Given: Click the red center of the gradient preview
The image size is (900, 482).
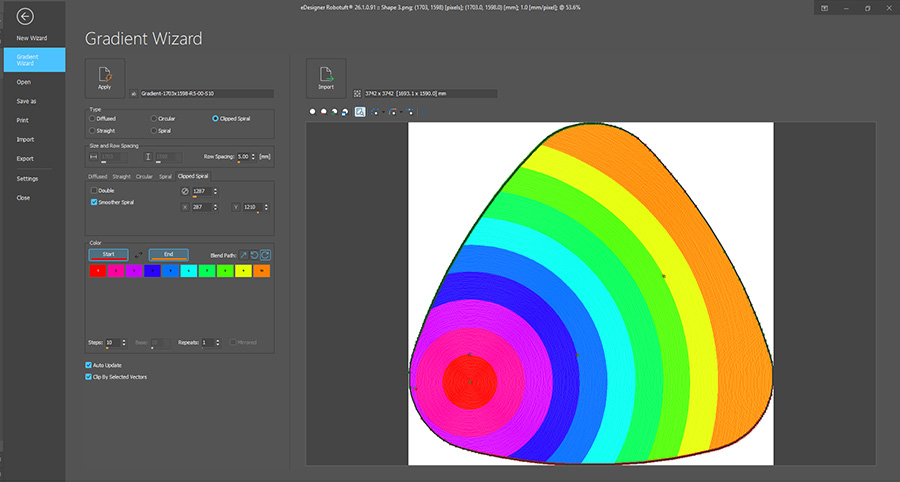Looking at the screenshot, I should (470, 382).
